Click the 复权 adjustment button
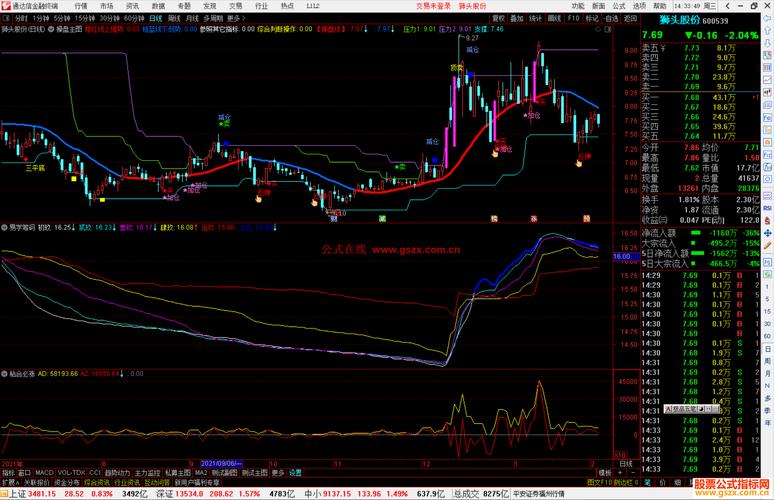The width and height of the screenshot is (774, 500). tap(499, 18)
